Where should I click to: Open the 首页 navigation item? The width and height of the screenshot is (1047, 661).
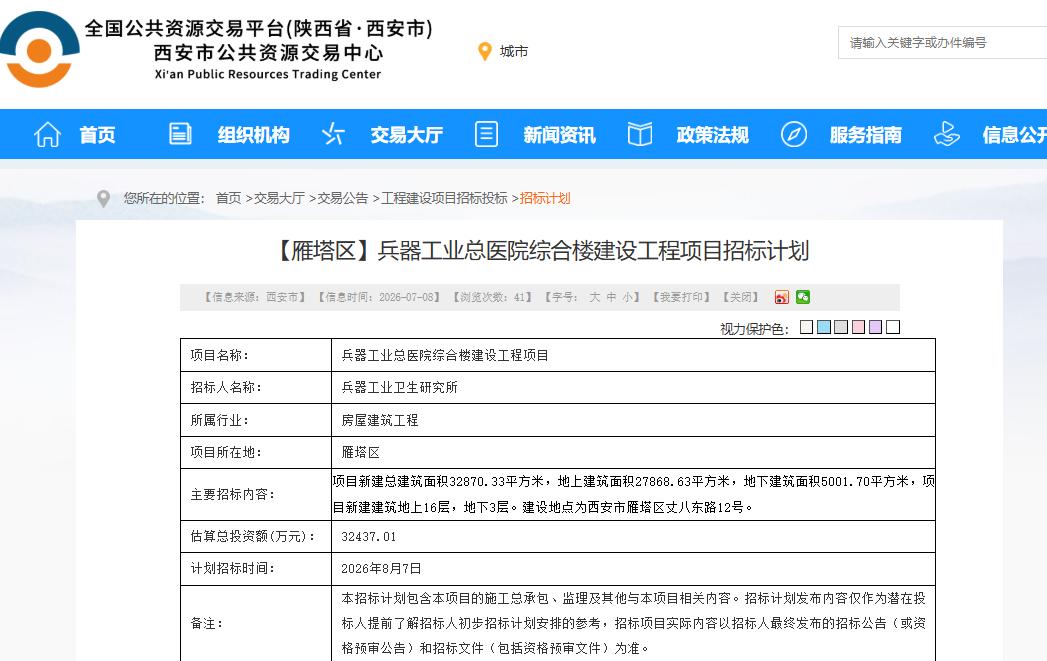(97, 135)
